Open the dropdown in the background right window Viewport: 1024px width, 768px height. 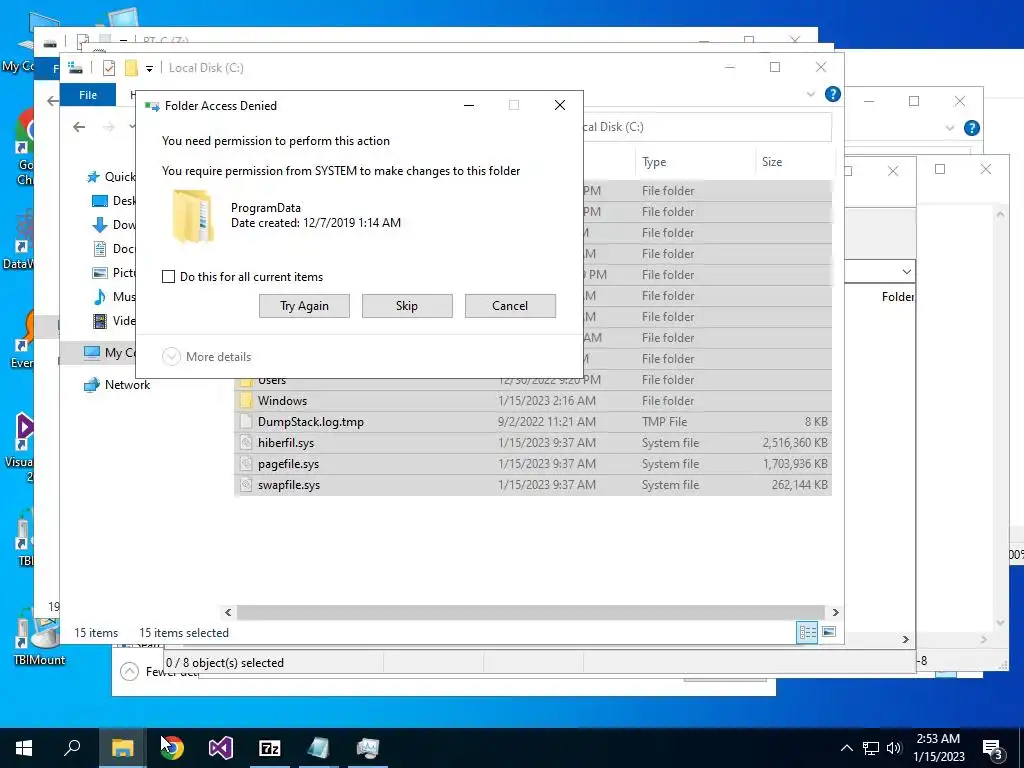(906, 272)
